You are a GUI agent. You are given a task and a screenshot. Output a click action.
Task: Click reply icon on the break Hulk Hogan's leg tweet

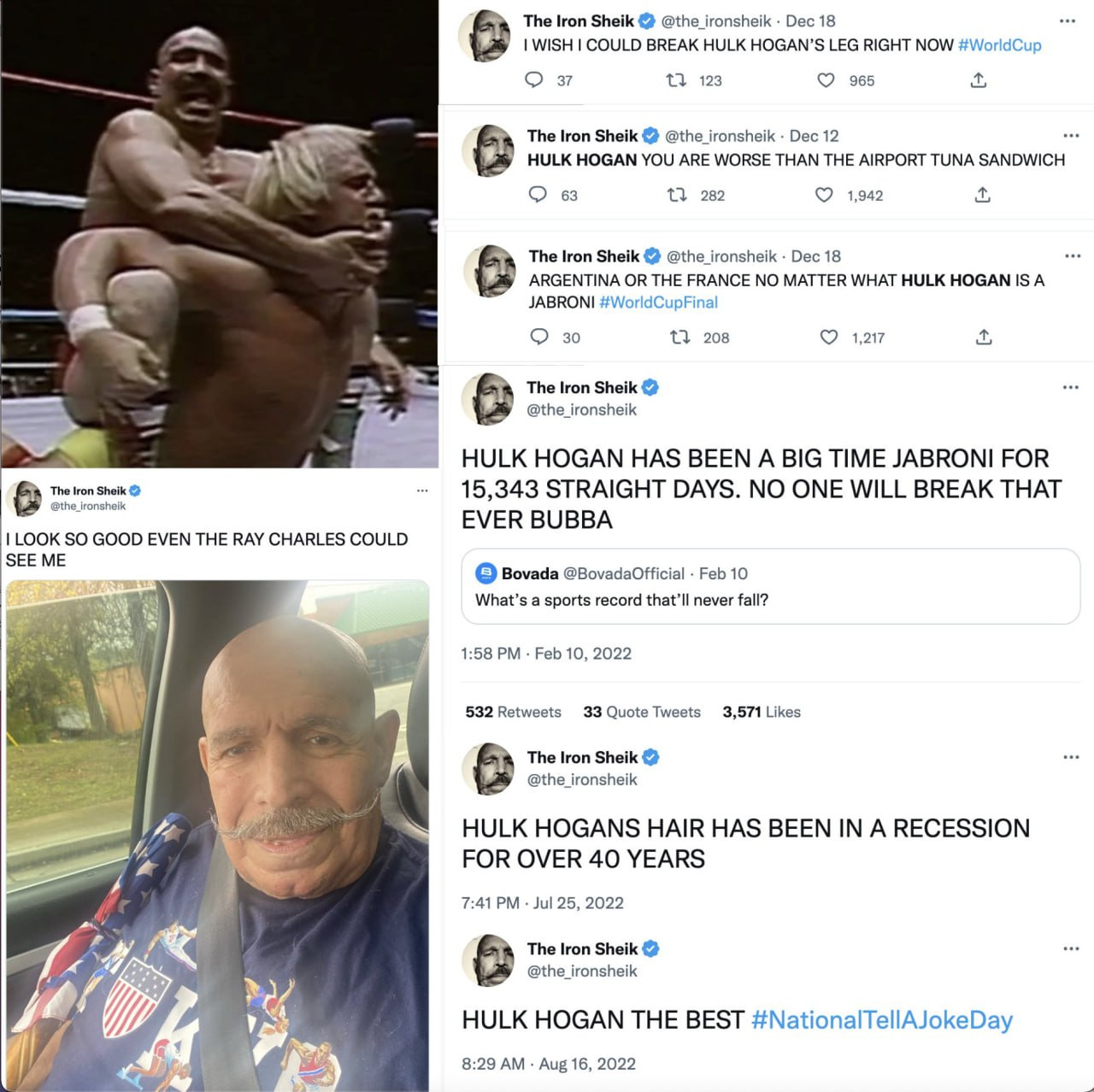[x=534, y=80]
